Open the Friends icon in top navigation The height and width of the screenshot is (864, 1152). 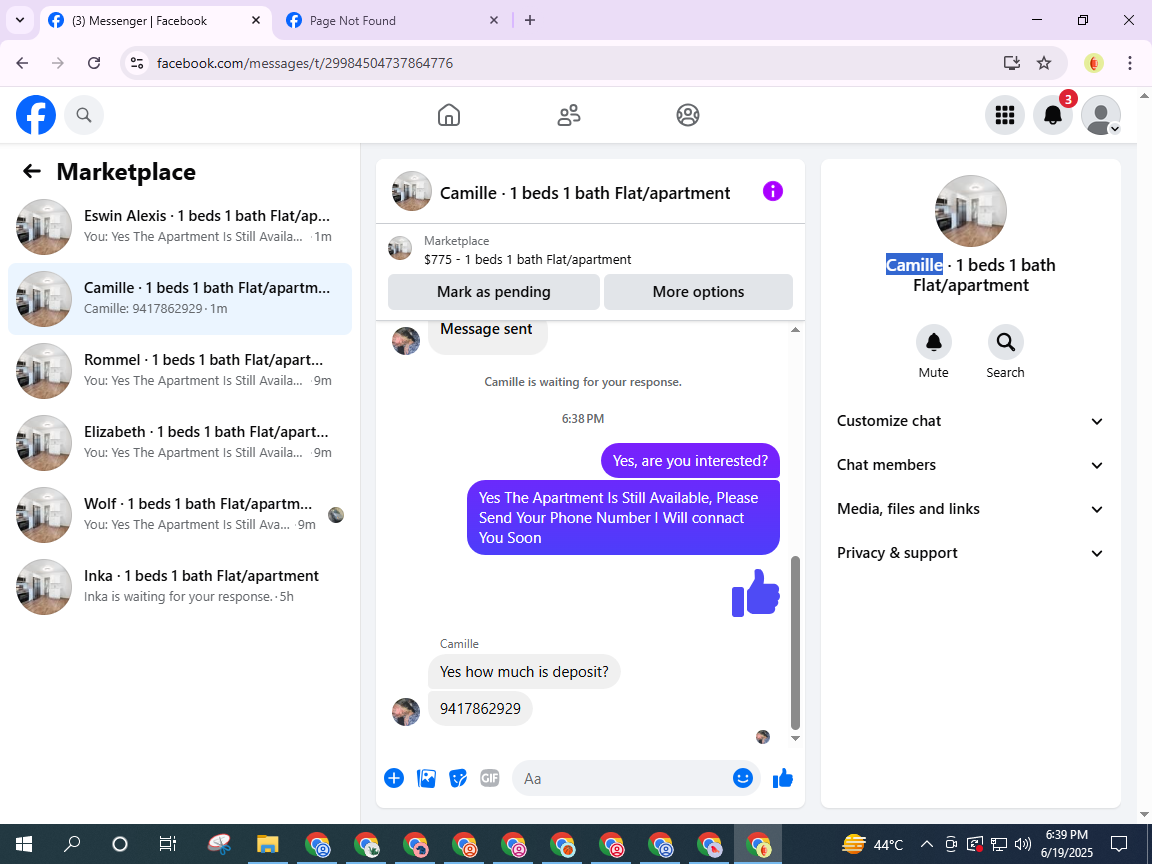[569, 115]
